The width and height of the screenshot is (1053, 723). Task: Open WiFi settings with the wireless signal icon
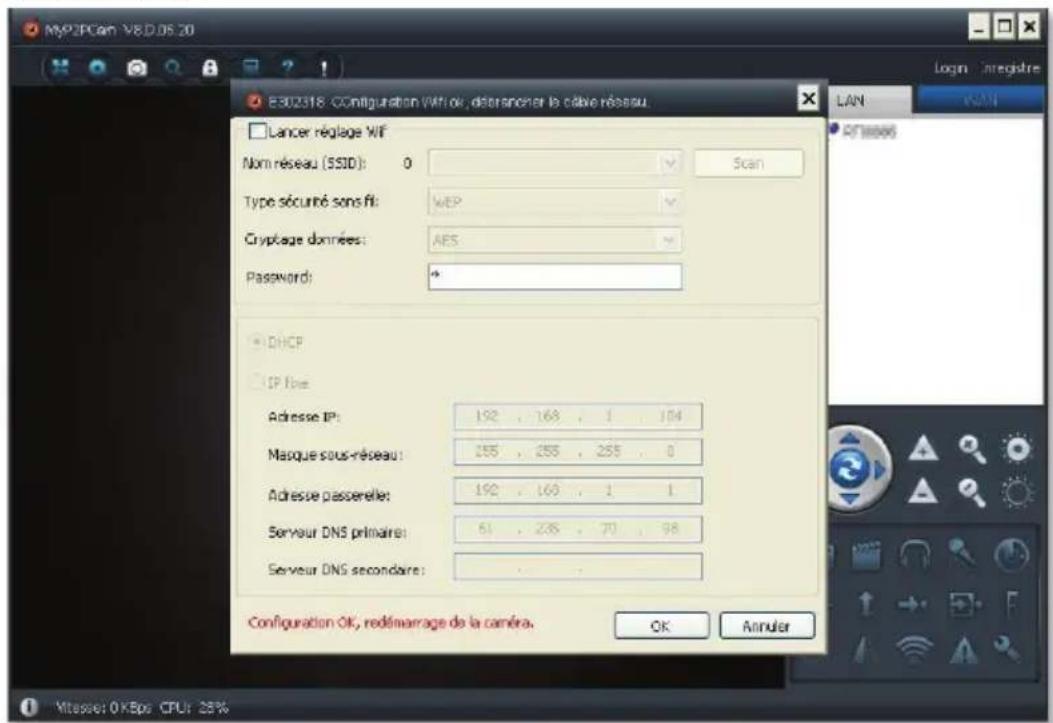coord(915,649)
